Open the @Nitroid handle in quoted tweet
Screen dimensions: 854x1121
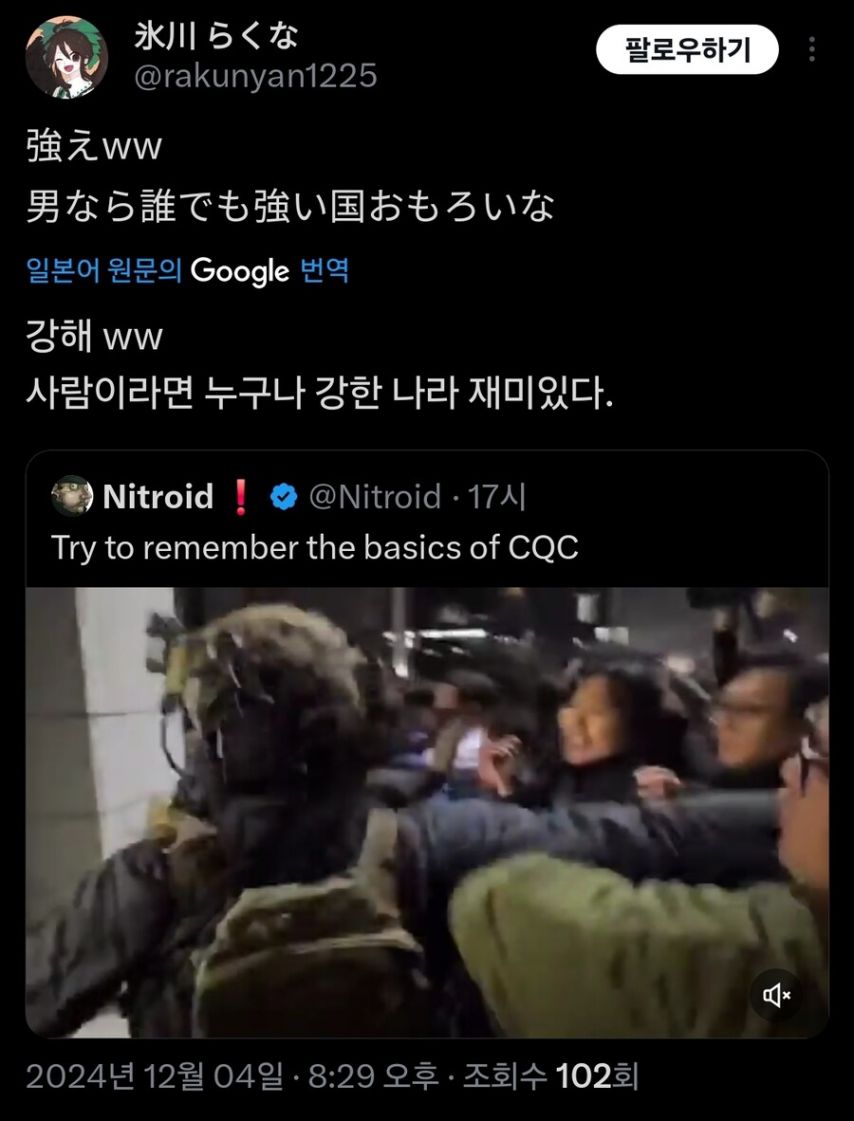(374, 497)
